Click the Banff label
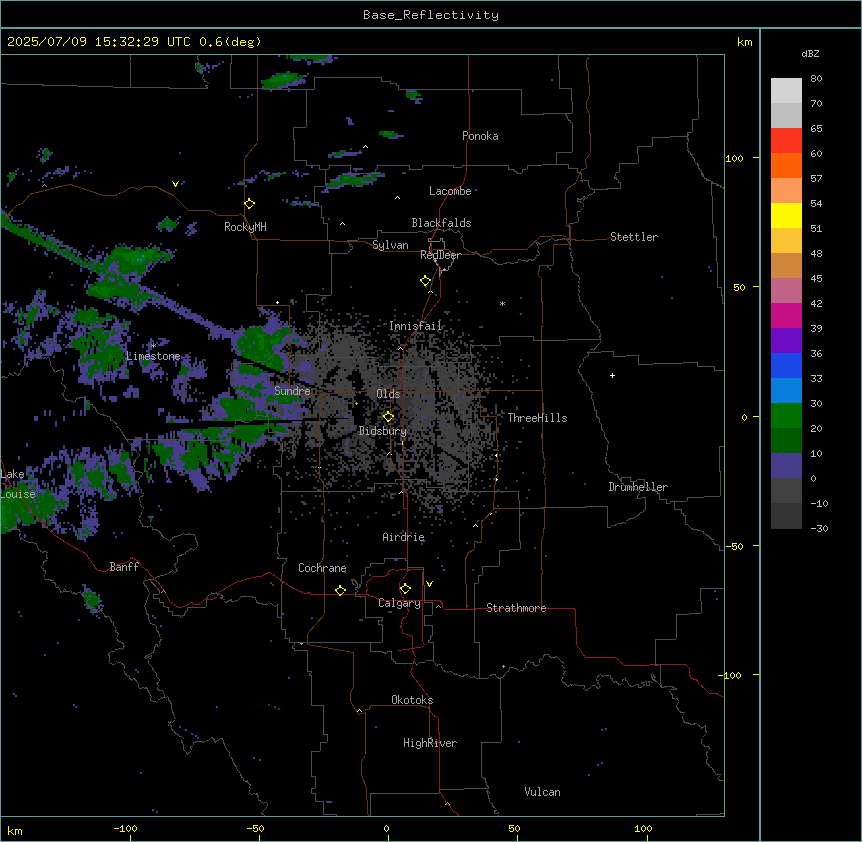862x842 pixels. (124, 567)
